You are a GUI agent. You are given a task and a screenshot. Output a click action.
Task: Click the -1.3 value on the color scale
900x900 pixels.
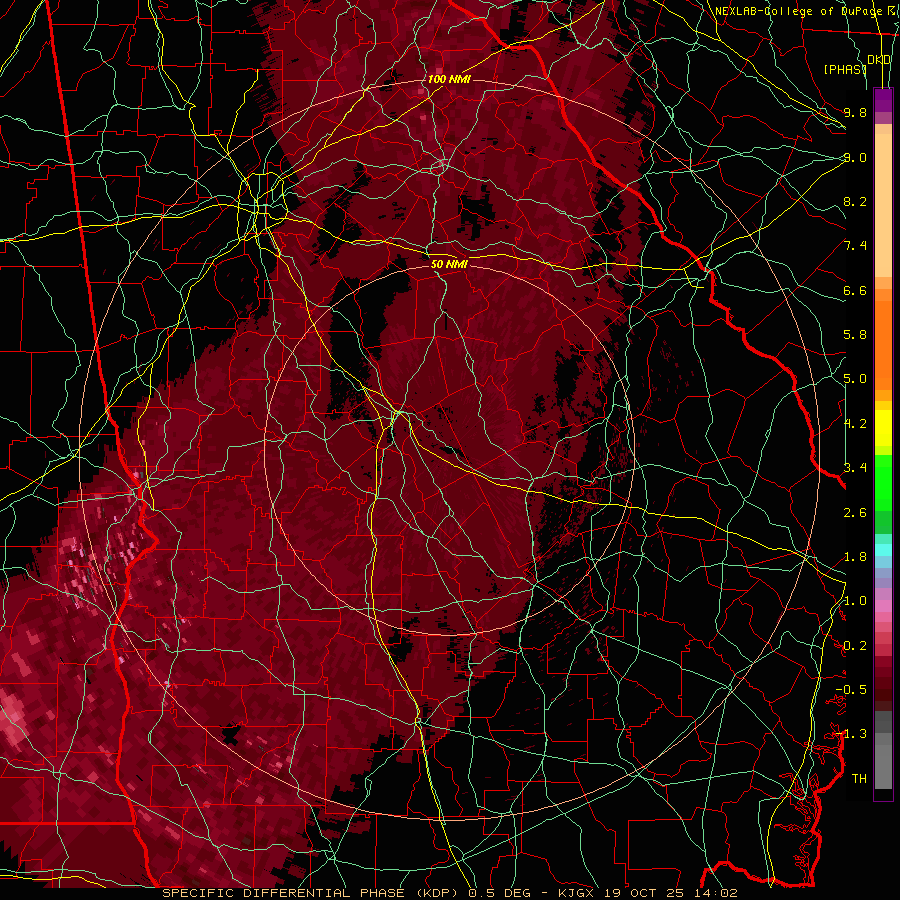(851, 734)
